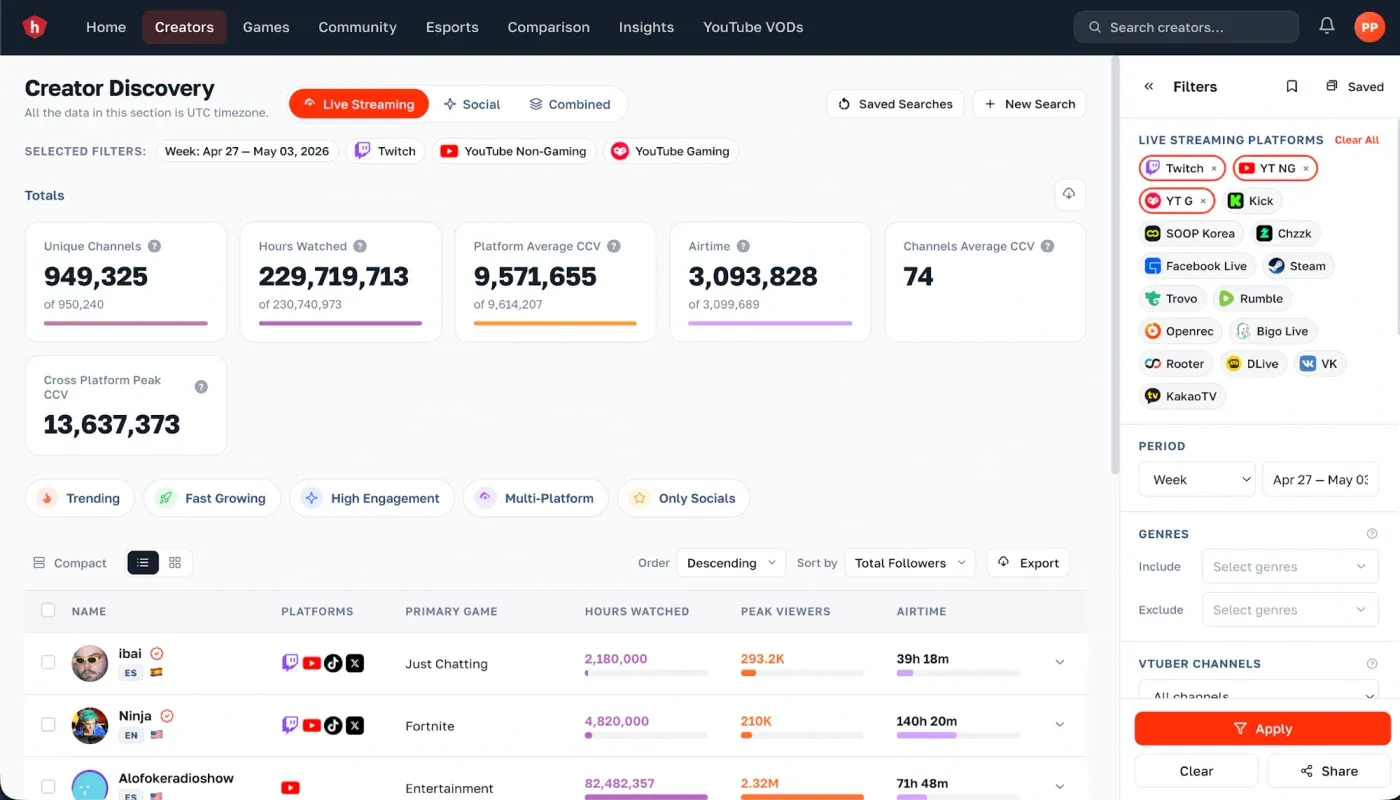The height and width of the screenshot is (800, 1400).
Task: Collapse the Filters panel with double chevron
Action: tap(1149, 87)
